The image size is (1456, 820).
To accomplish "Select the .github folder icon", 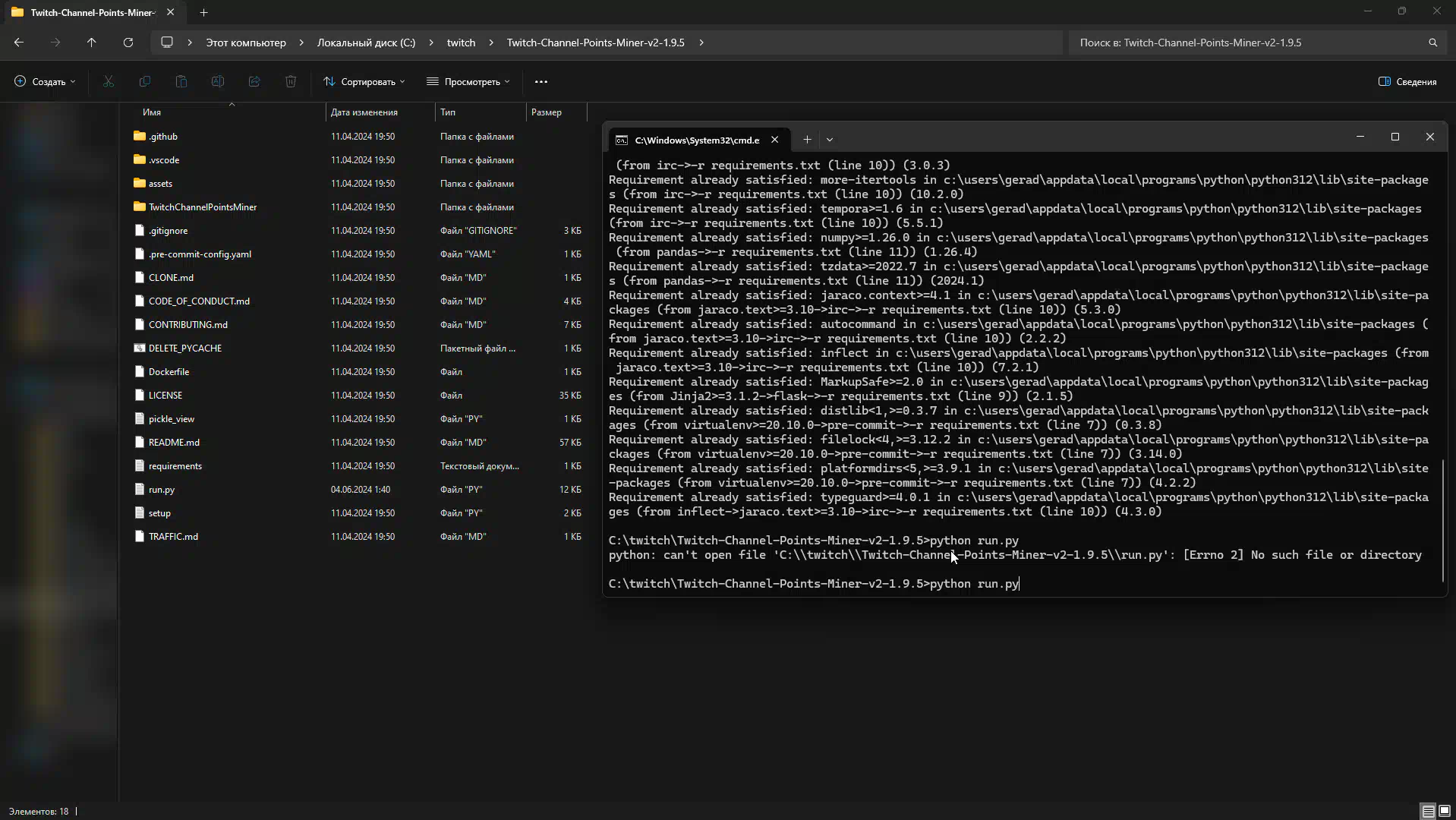I will click(x=139, y=136).
